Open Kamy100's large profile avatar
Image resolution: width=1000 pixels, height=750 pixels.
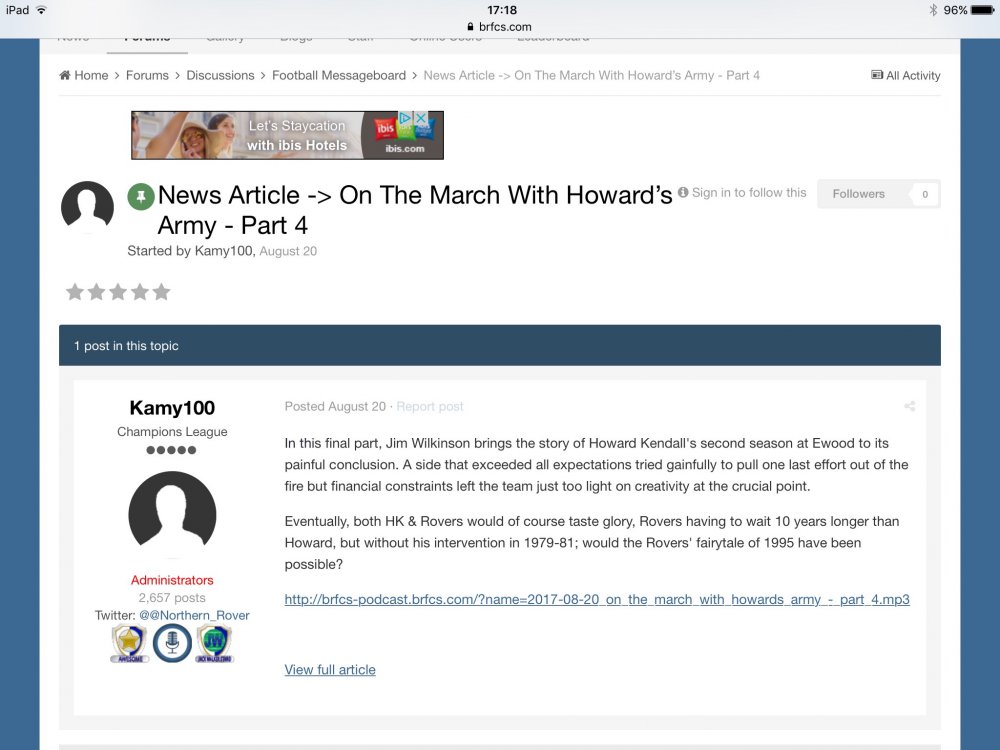[172, 515]
